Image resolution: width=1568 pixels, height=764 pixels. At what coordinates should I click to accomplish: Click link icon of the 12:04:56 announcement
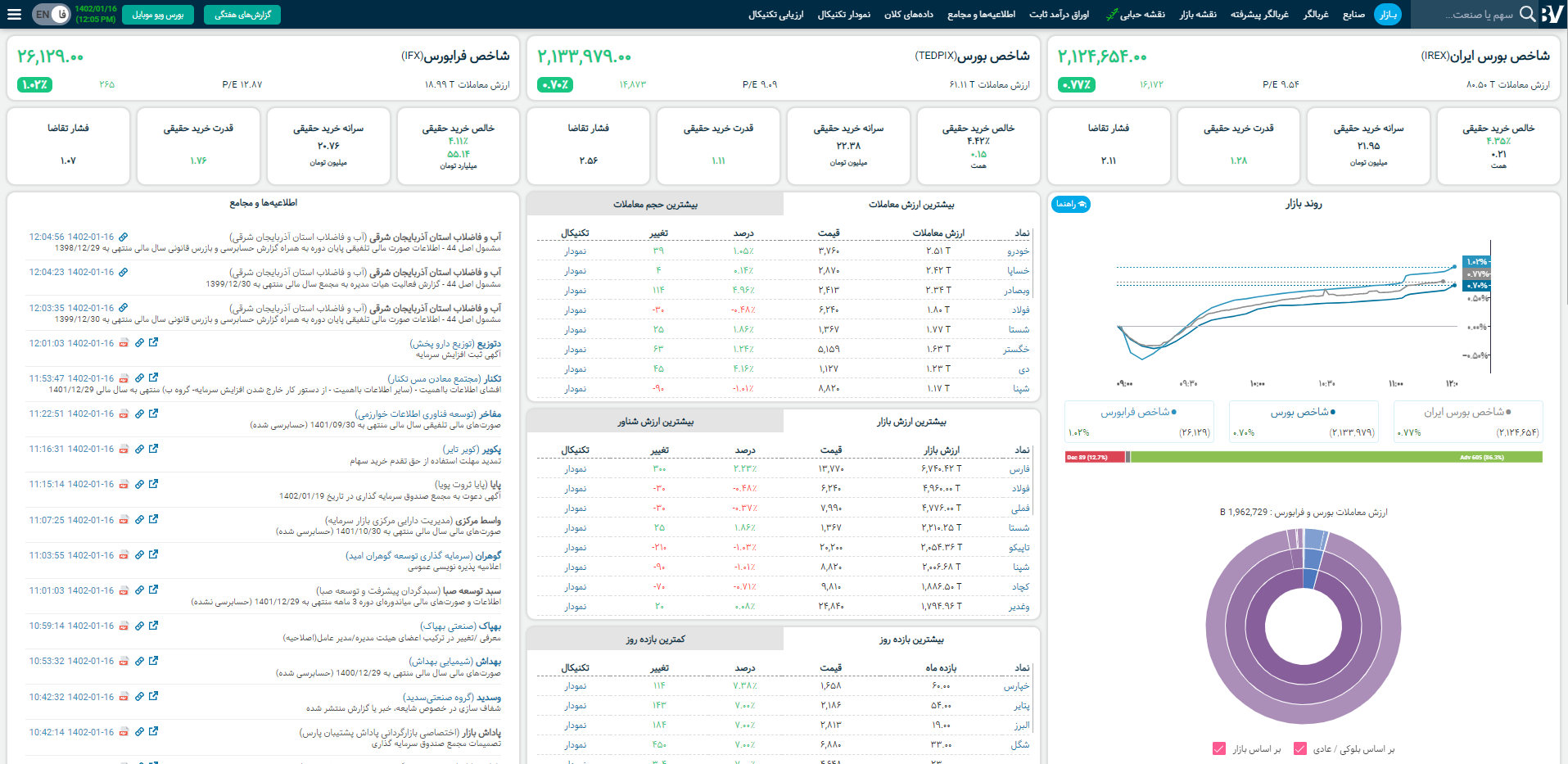click(123, 237)
